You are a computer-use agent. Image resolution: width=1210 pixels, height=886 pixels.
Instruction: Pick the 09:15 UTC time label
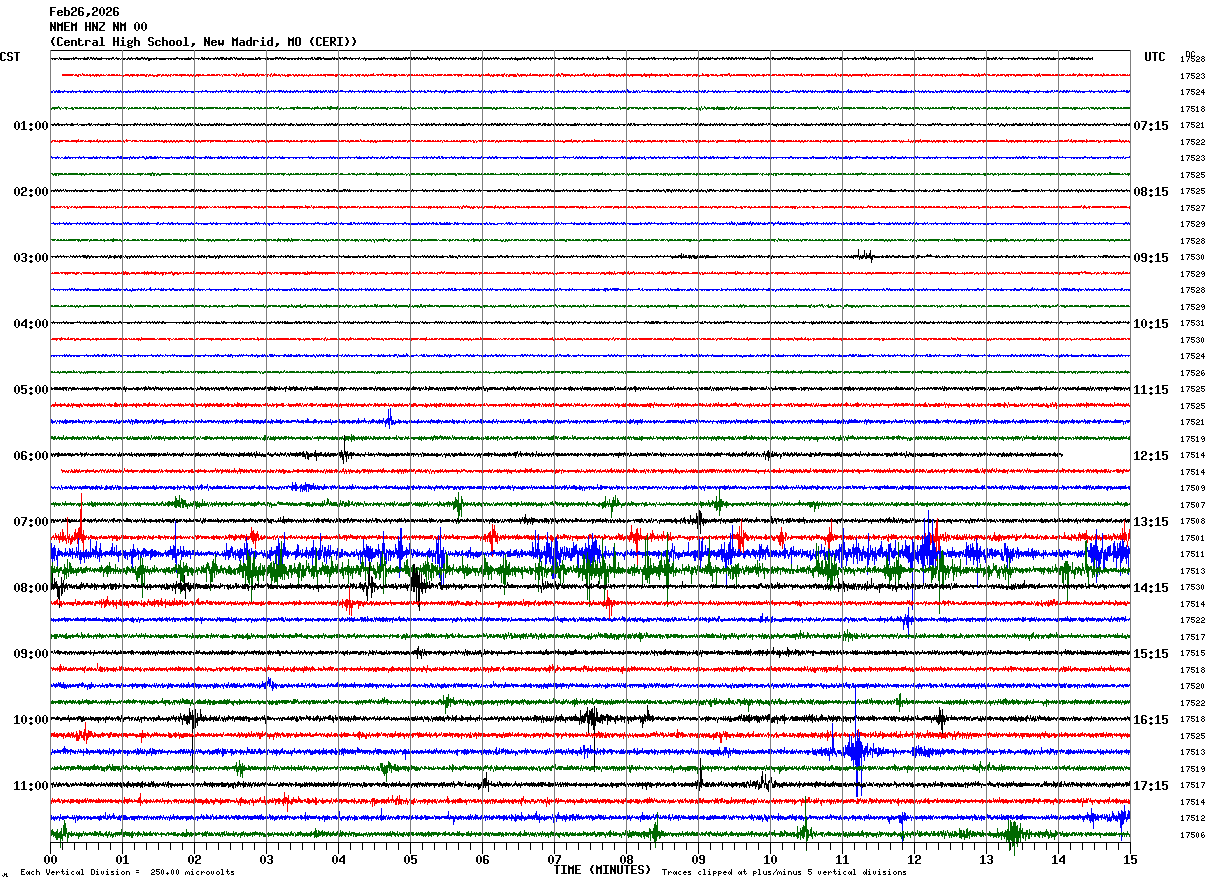coord(1151,258)
